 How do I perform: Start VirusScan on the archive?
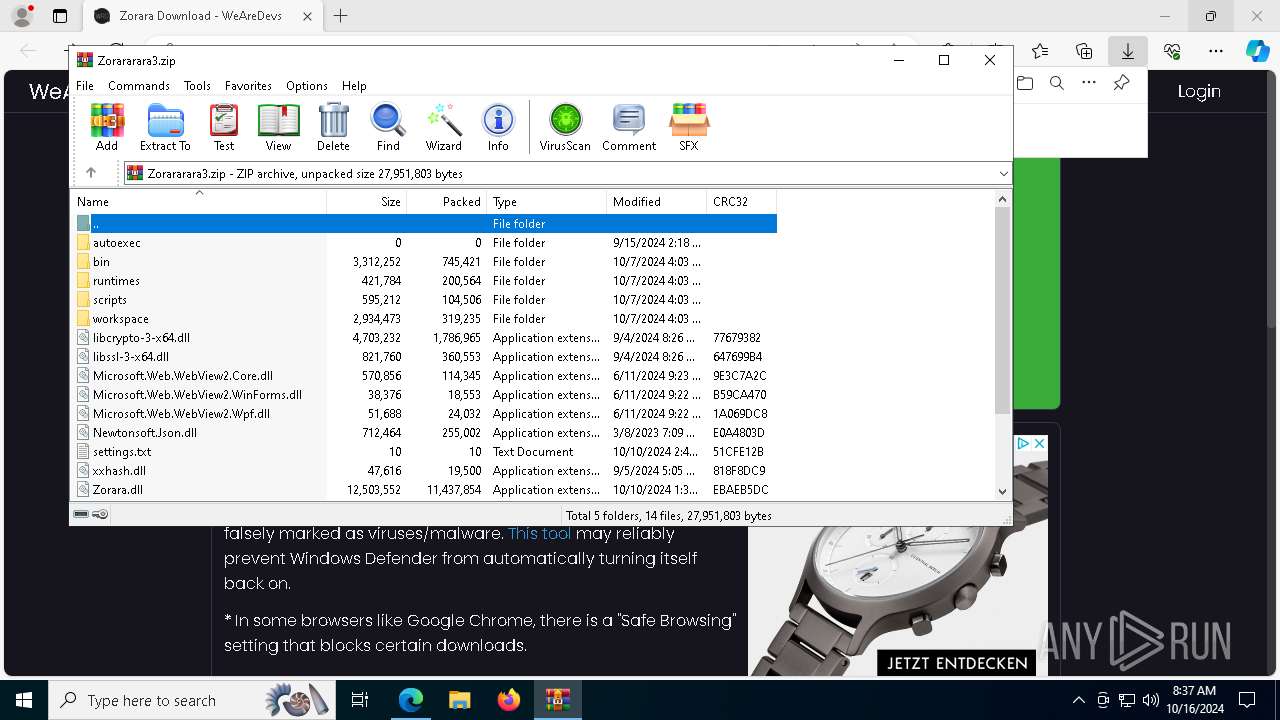coord(565,127)
